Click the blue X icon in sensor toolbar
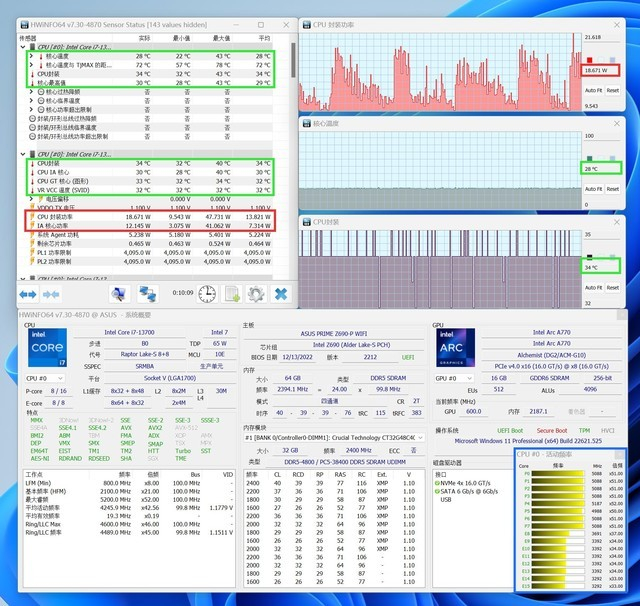Viewport: 640px width, 606px height. click(281, 294)
